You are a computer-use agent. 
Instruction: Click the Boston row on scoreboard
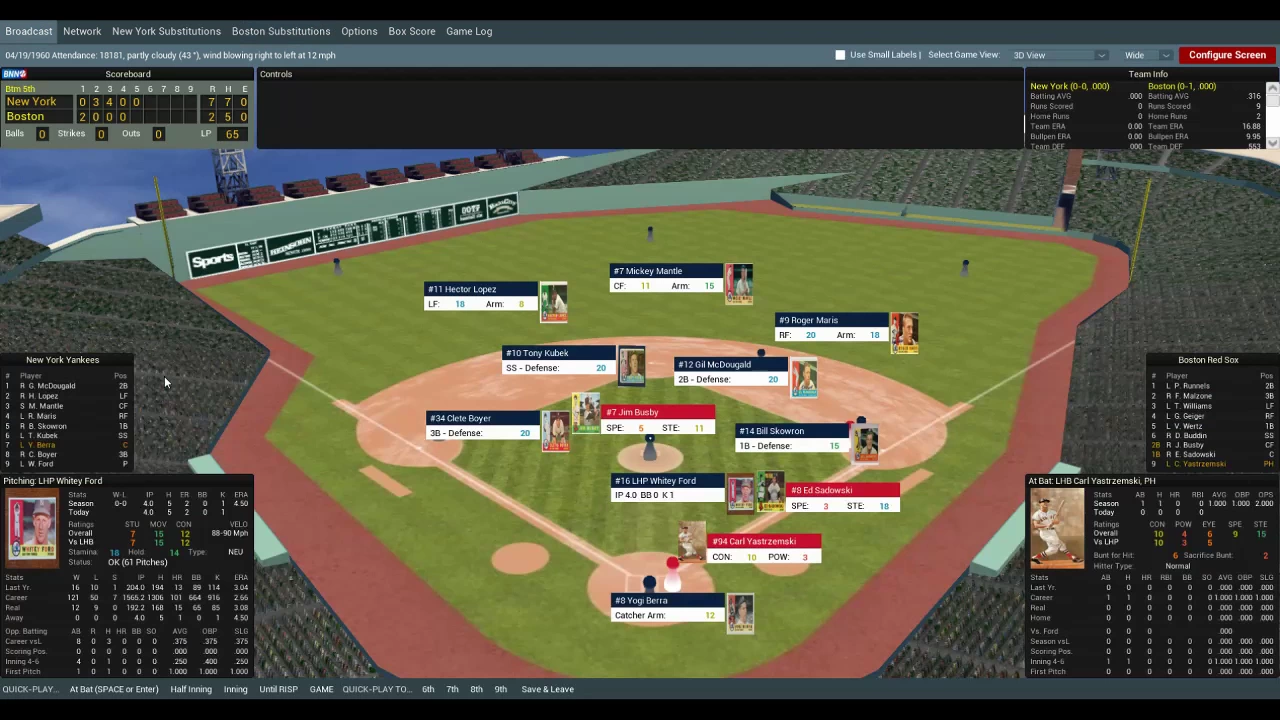coord(127,117)
